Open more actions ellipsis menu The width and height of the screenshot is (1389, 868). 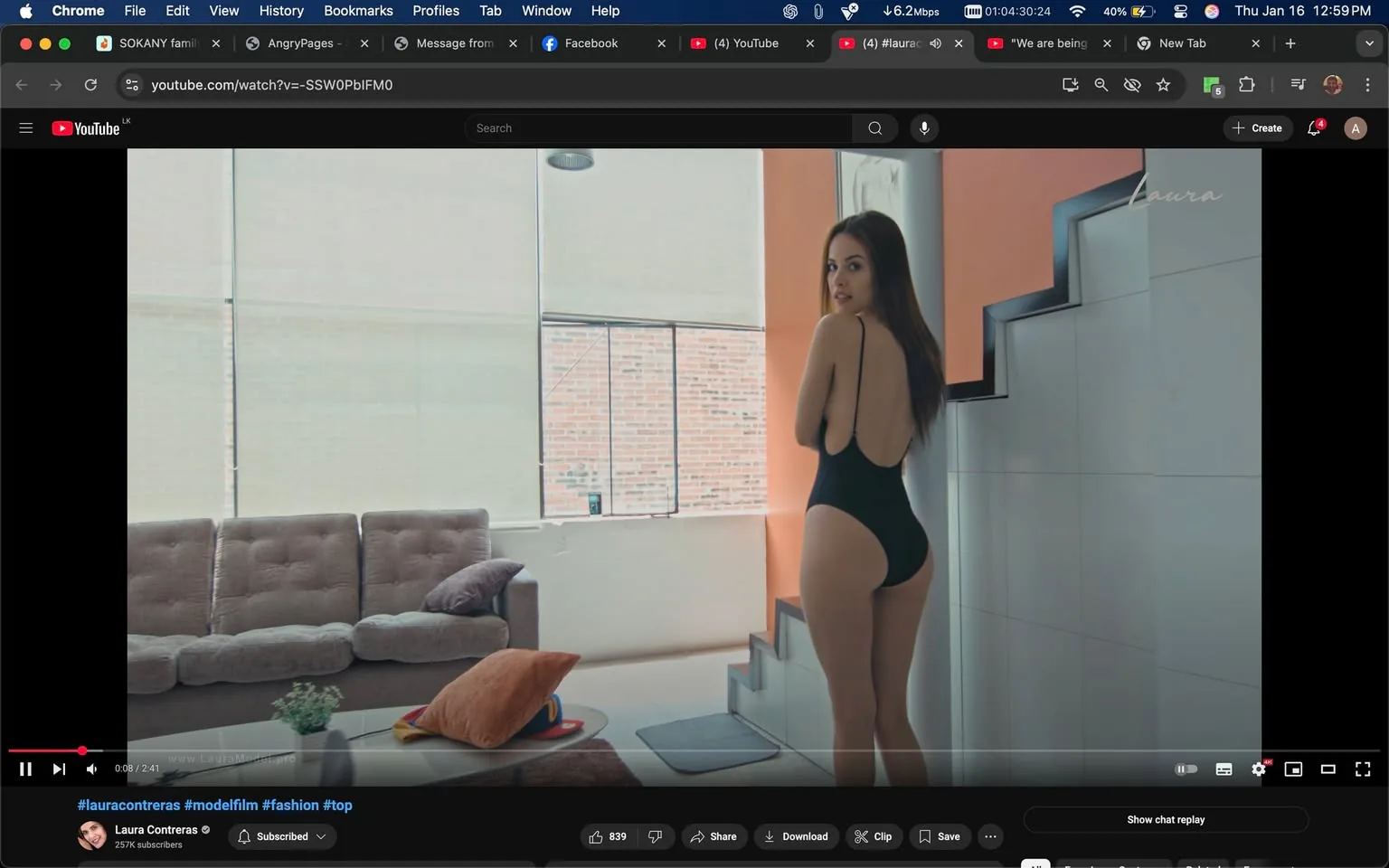pos(990,836)
